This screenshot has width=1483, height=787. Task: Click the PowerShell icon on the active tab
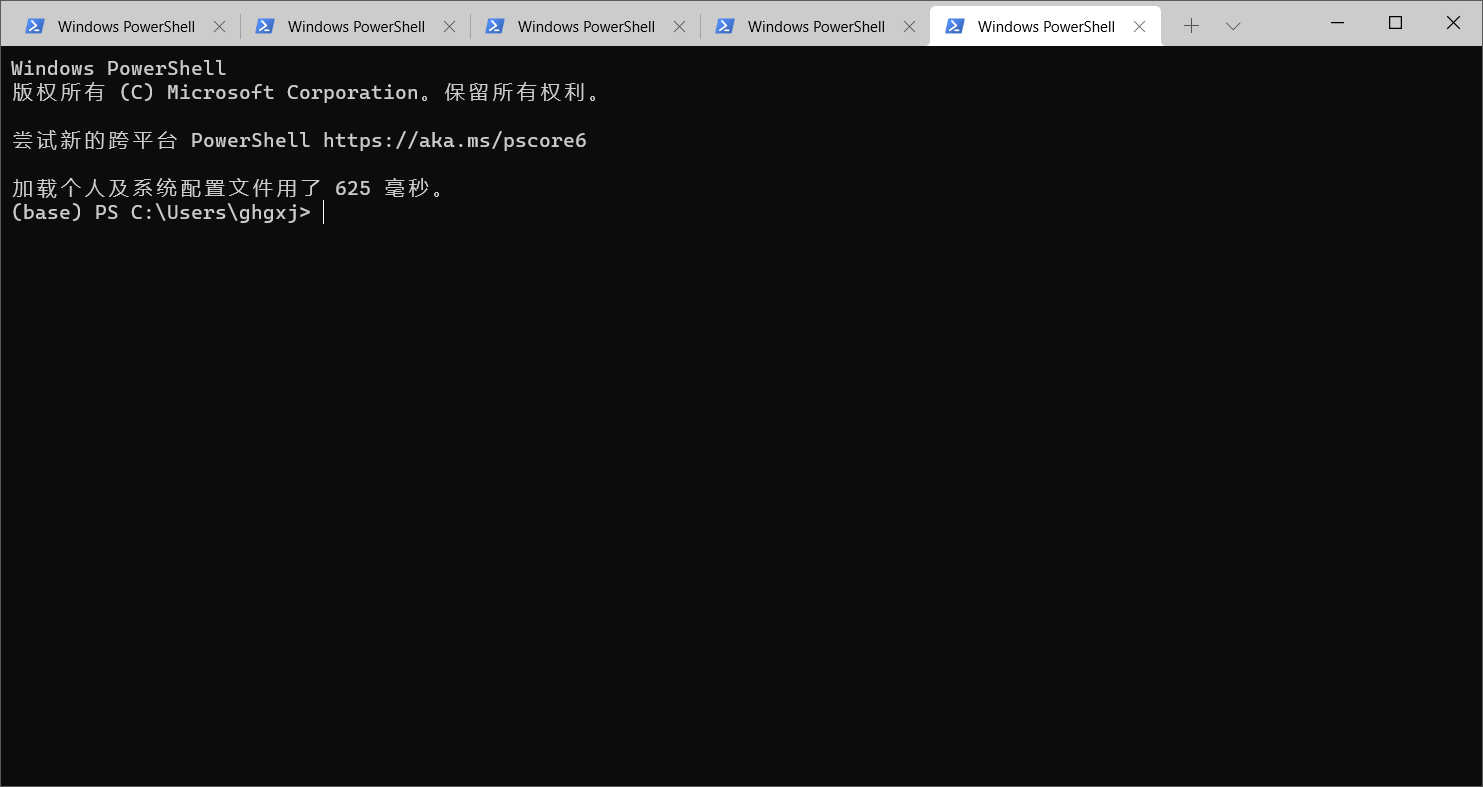(955, 27)
